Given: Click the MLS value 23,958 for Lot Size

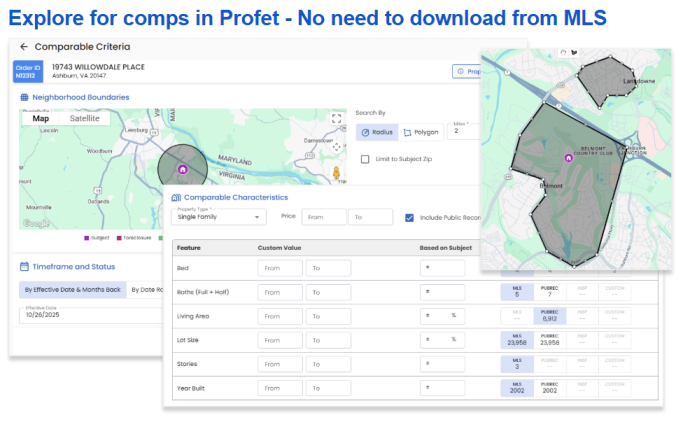Looking at the screenshot, I should [514, 340].
